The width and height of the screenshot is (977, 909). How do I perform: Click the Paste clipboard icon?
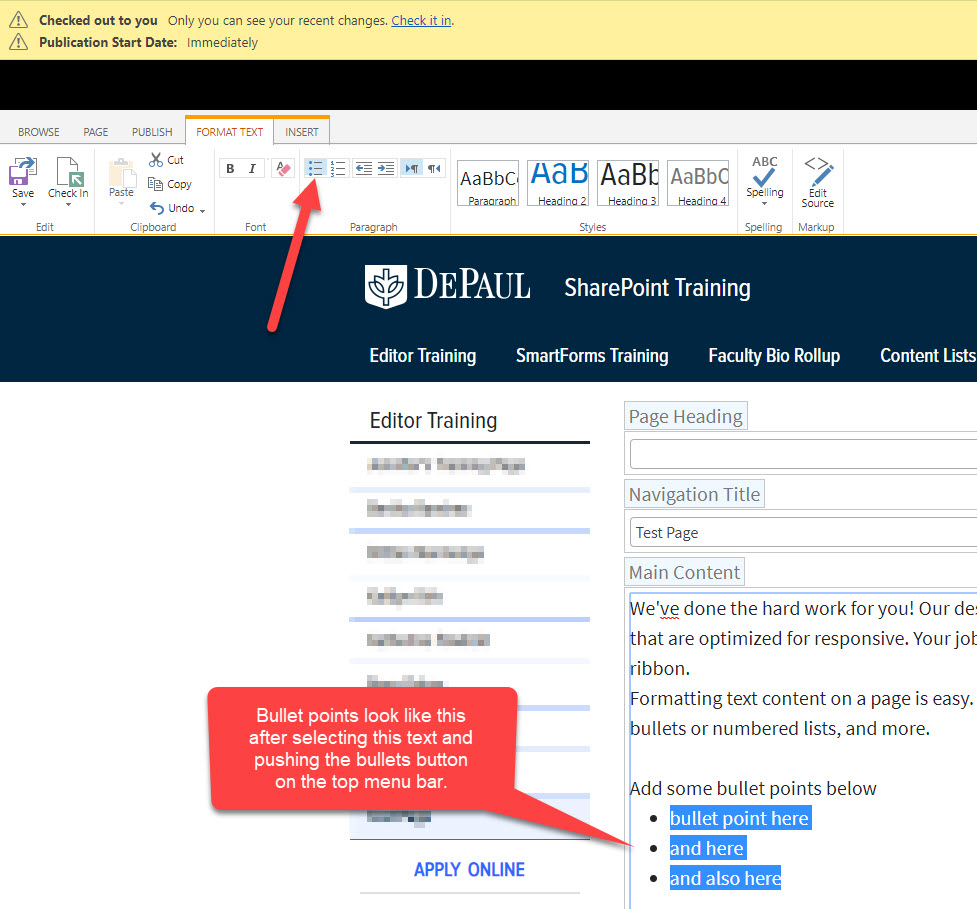tap(122, 173)
